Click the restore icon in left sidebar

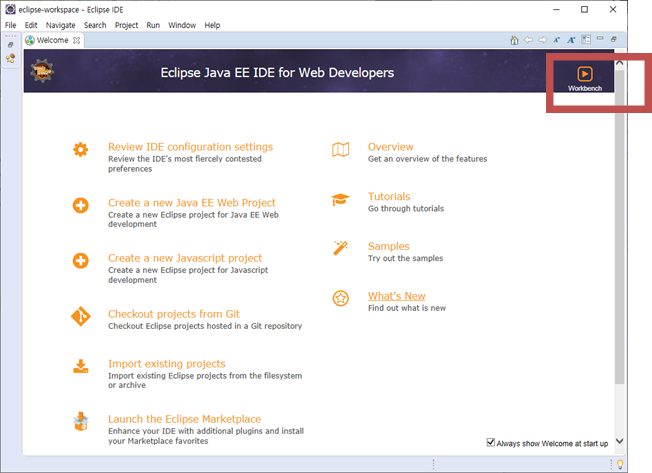tap(11, 45)
